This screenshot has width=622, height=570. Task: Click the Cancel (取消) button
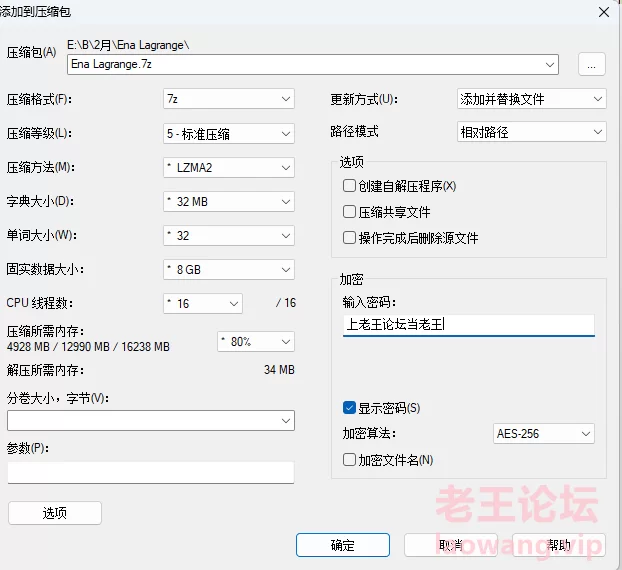(450, 545)
